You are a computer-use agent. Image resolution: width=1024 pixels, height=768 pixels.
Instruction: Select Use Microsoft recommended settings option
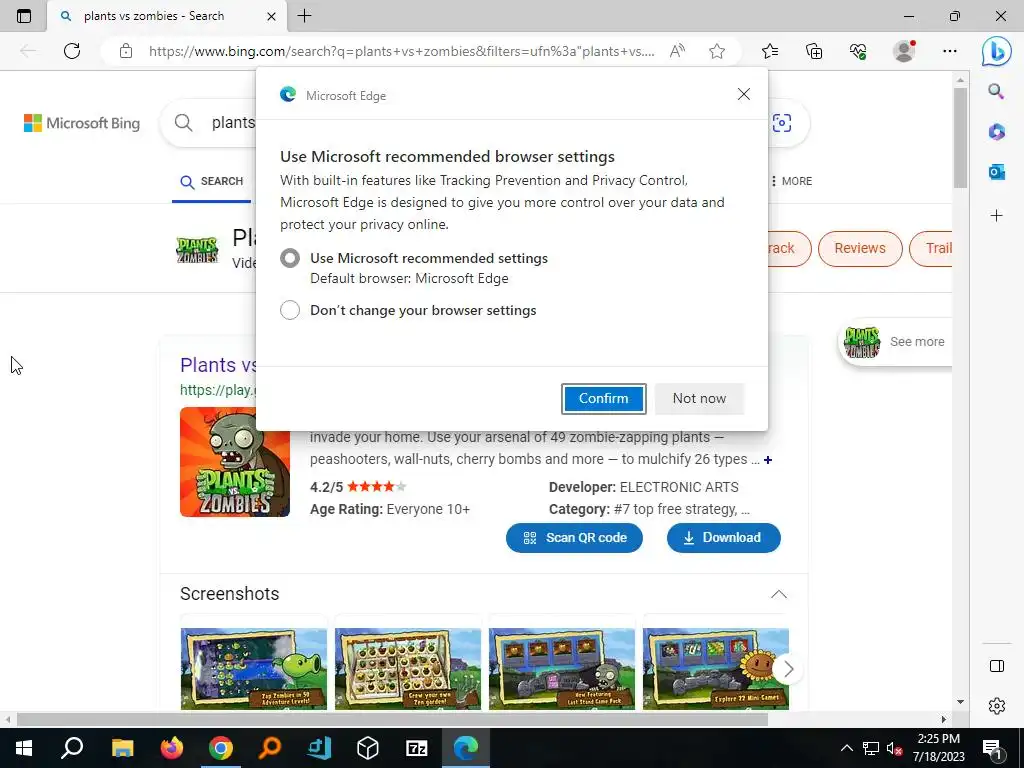point(290,258)
